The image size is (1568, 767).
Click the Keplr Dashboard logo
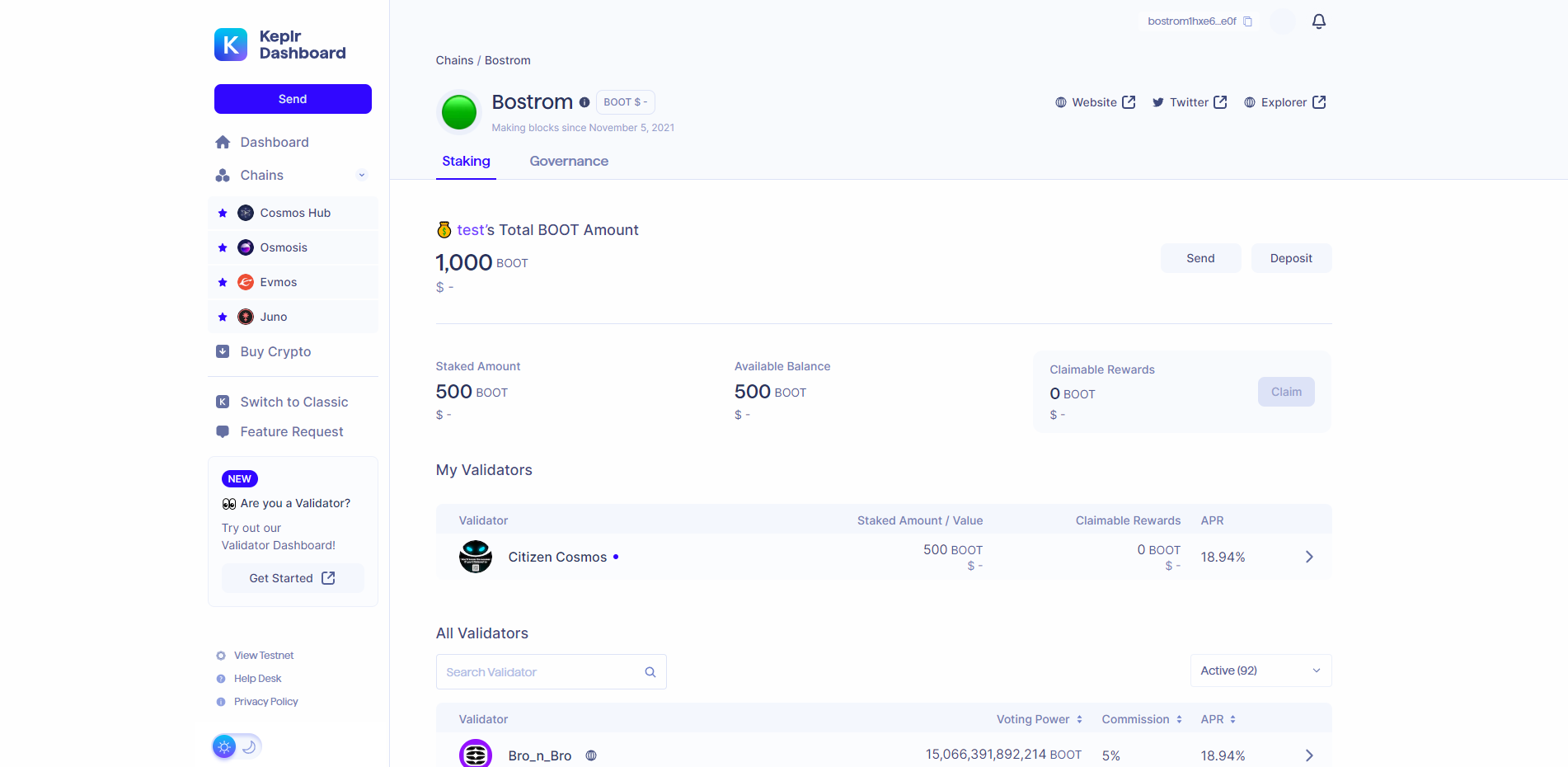pos(279,45)
